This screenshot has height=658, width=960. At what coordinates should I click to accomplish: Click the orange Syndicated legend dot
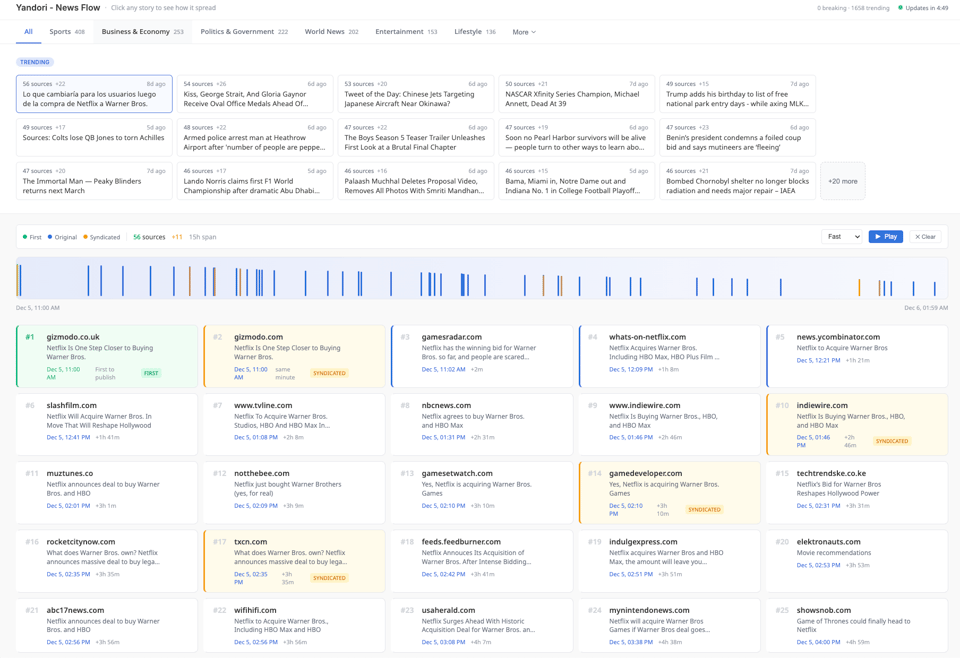85,237
